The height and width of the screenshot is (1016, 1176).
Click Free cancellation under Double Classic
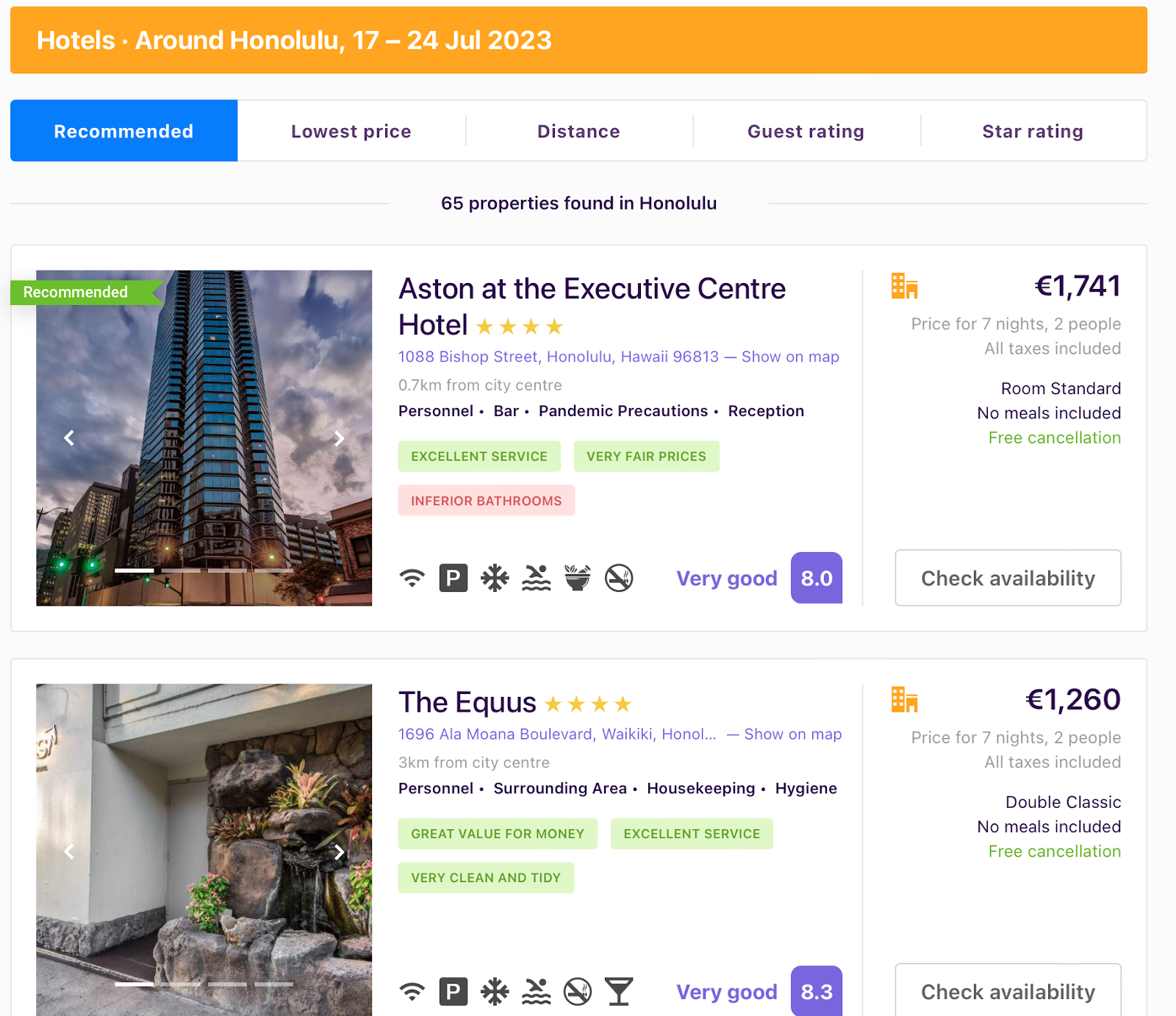1055,851
